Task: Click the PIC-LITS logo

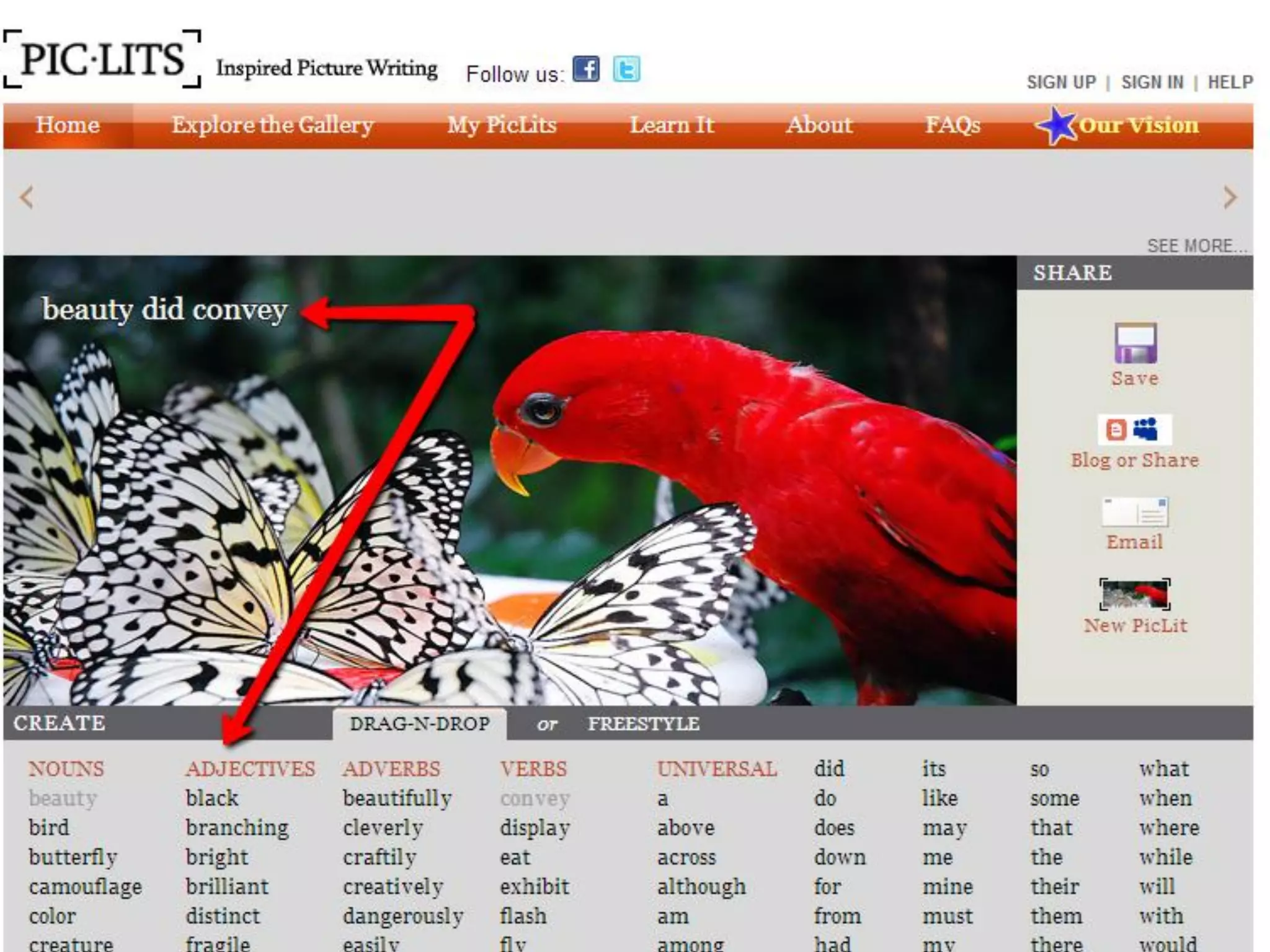Action: [102, 59]
